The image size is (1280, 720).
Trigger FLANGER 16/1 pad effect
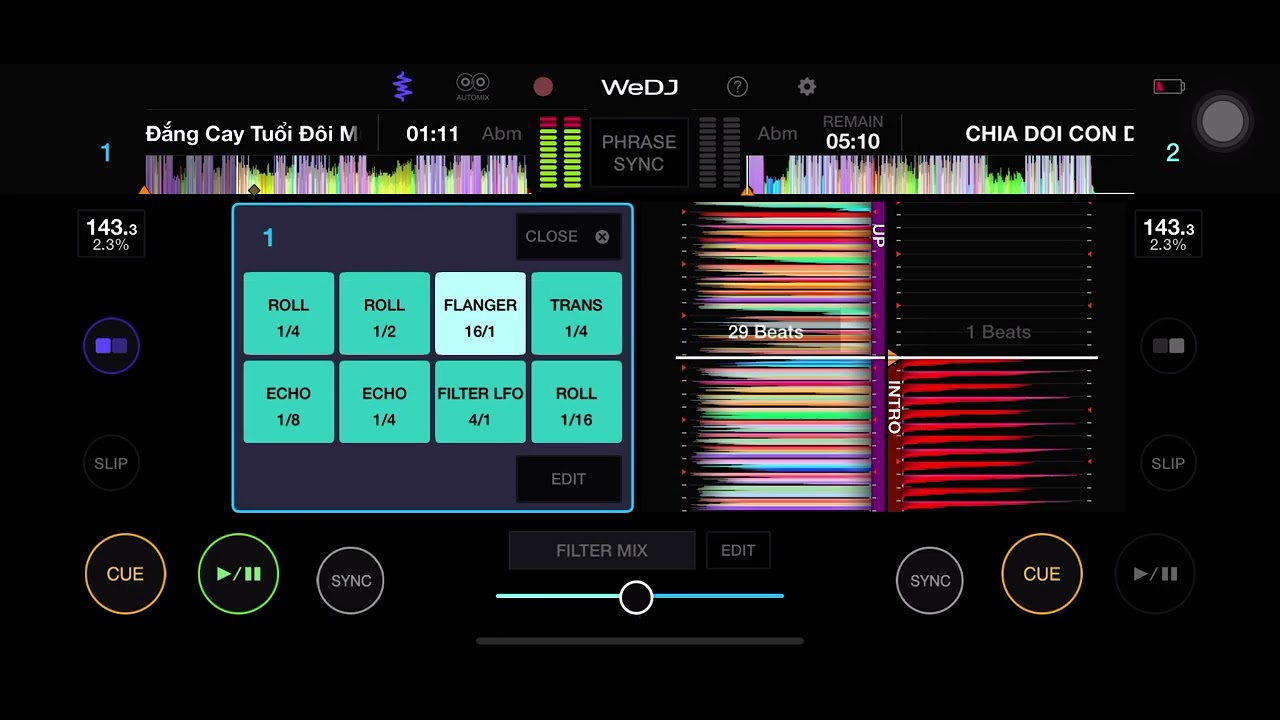tap(480, 314)
